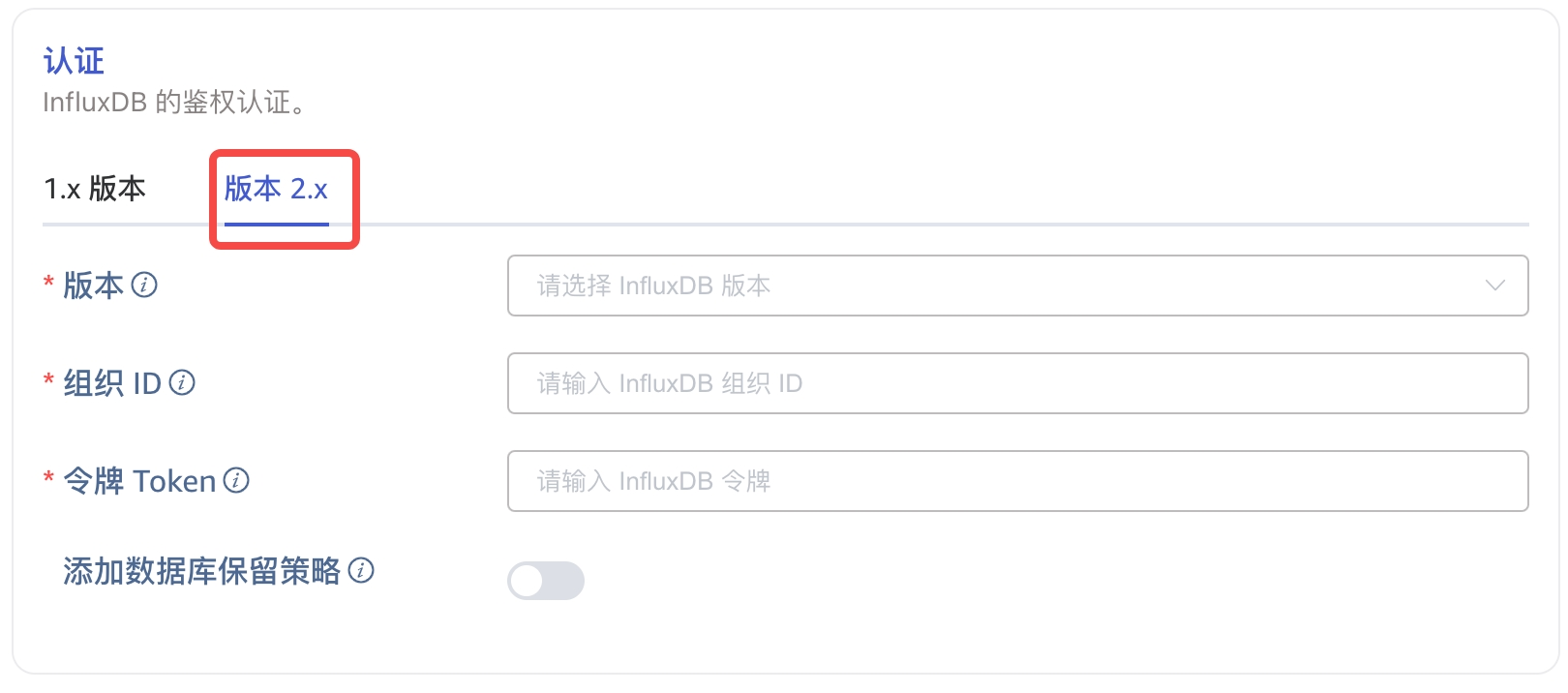Click the chevron arrow in the version selector
1568x693 pixels.
coord(1494,286)
